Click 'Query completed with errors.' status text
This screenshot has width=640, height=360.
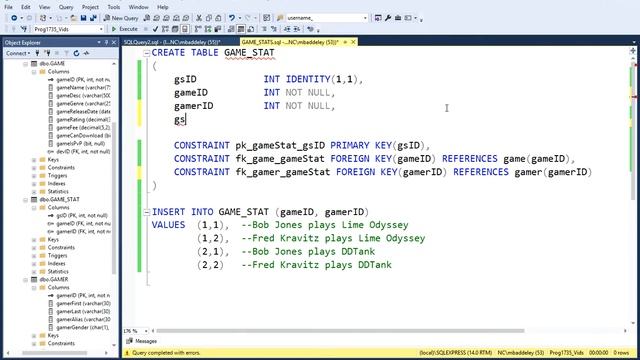[x=166, y=353]
